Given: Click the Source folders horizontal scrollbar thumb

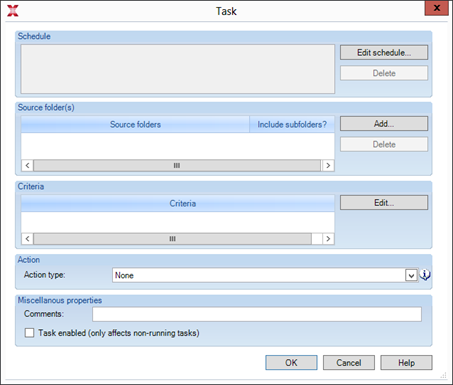Looking at the screenshot, I should pos(177,165).
